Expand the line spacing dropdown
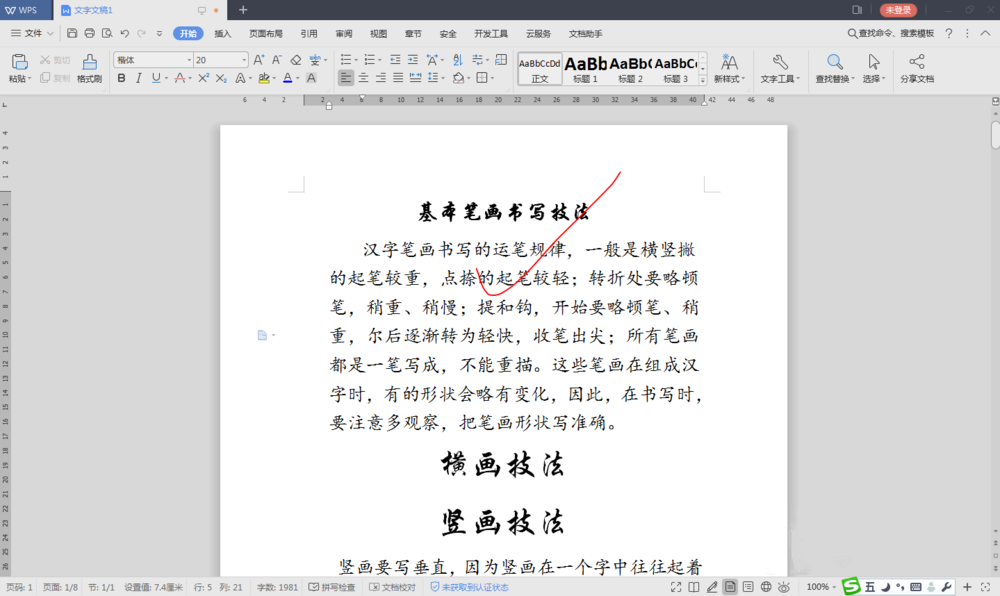Viewport: 1000px width, 596px height. tap(442, 78)
